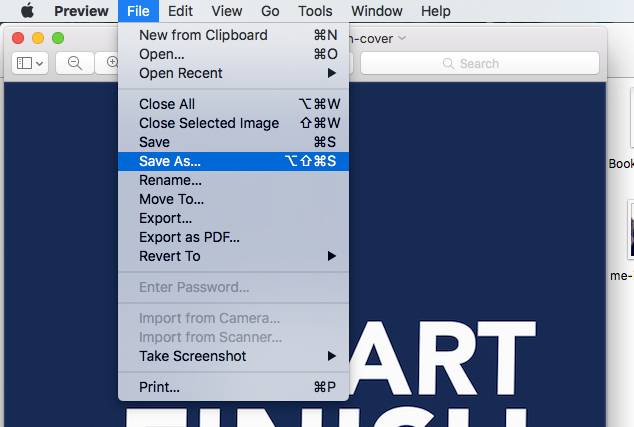
Task: Open the Help menu
Action: [435, 11]
